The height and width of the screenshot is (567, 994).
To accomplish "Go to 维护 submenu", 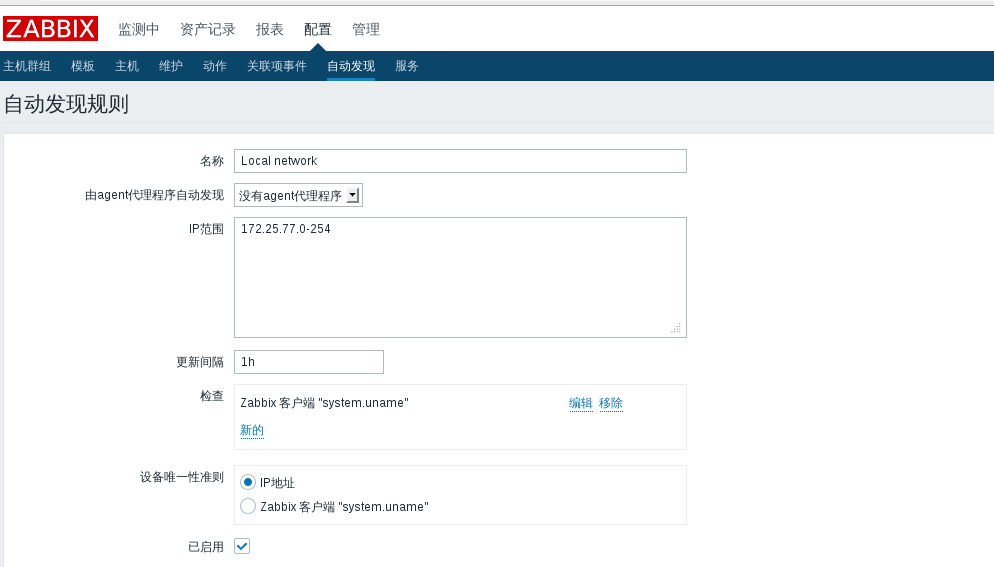I will [171, 66].
